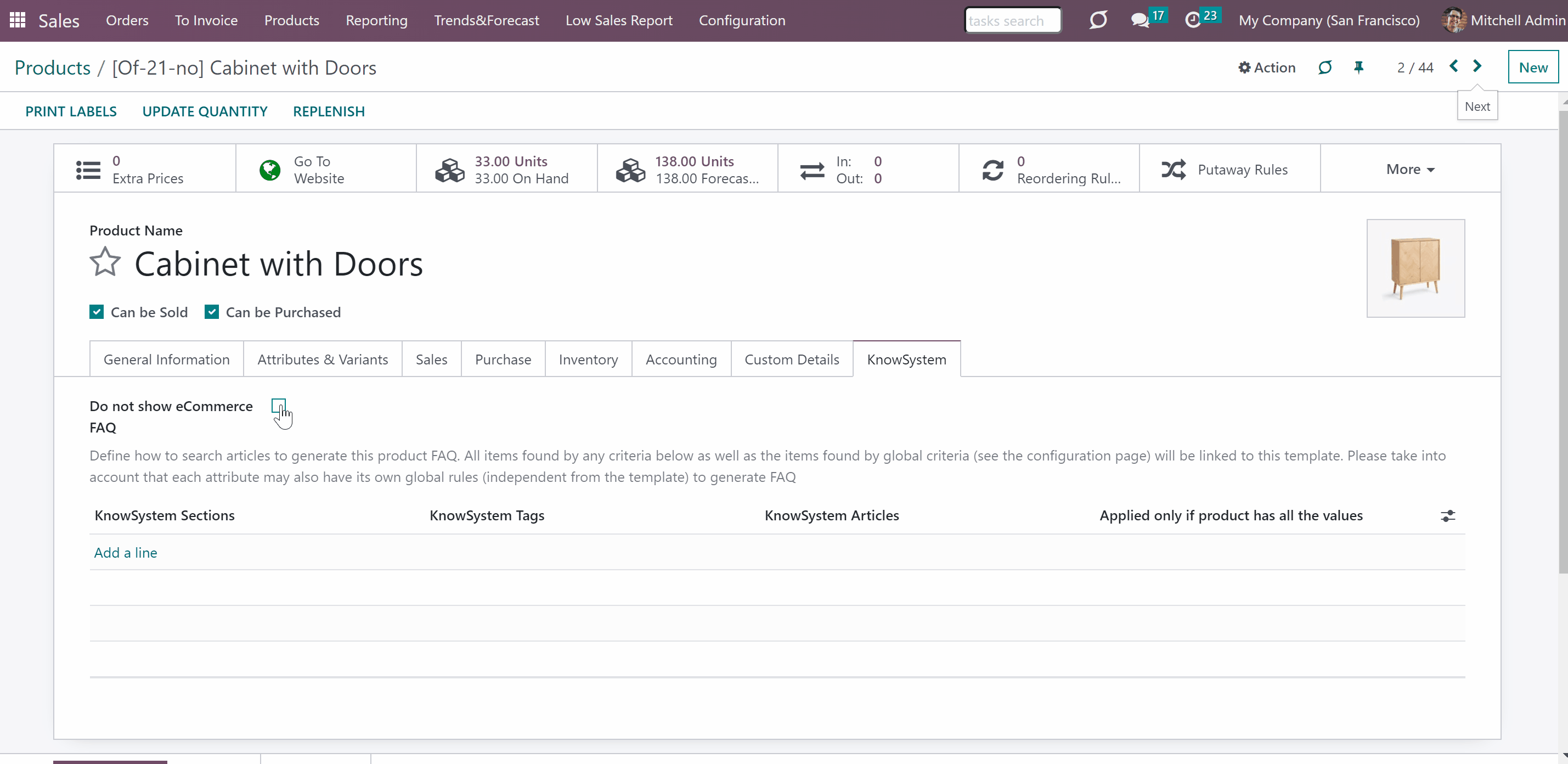1568x764 pixels.
Task: Switch to the Sales tab
Action: [x=432, y=359]
